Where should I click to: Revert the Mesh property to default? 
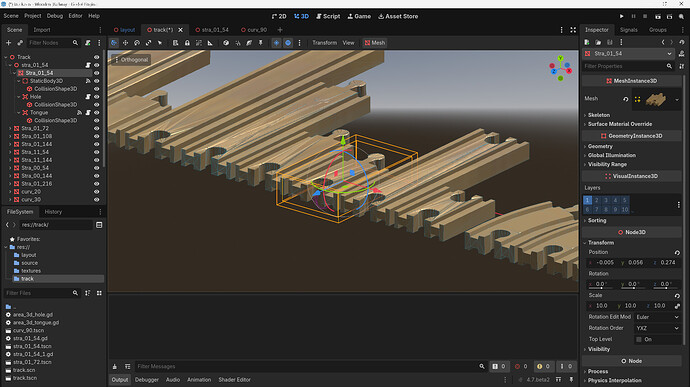pos(625,99)
